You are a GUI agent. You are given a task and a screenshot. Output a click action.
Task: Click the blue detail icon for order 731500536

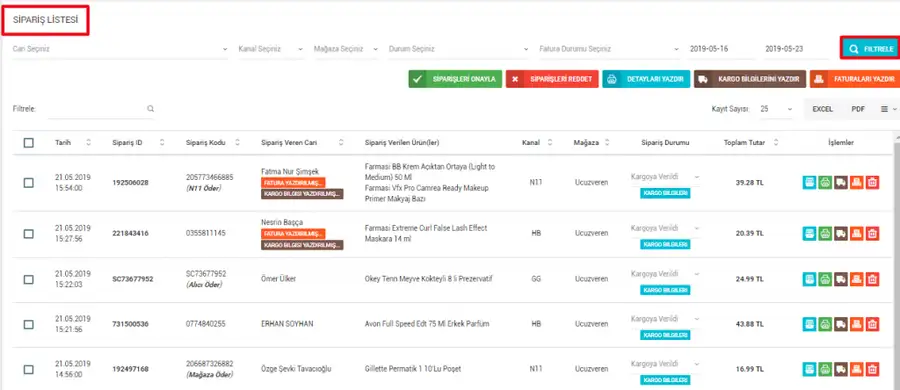click(x=809, y=324)
